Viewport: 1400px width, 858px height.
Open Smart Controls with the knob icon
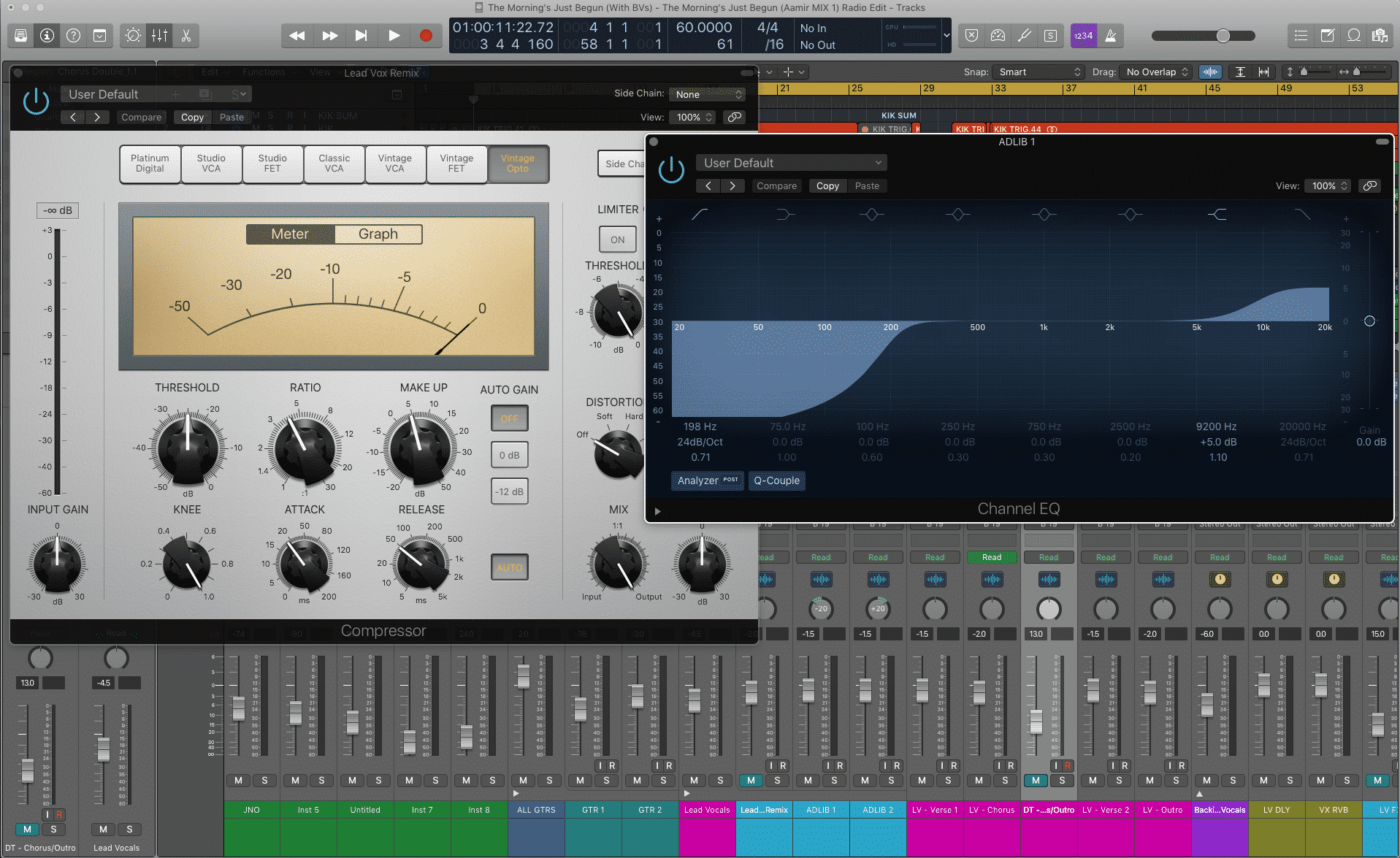click(x=132, y=35)
